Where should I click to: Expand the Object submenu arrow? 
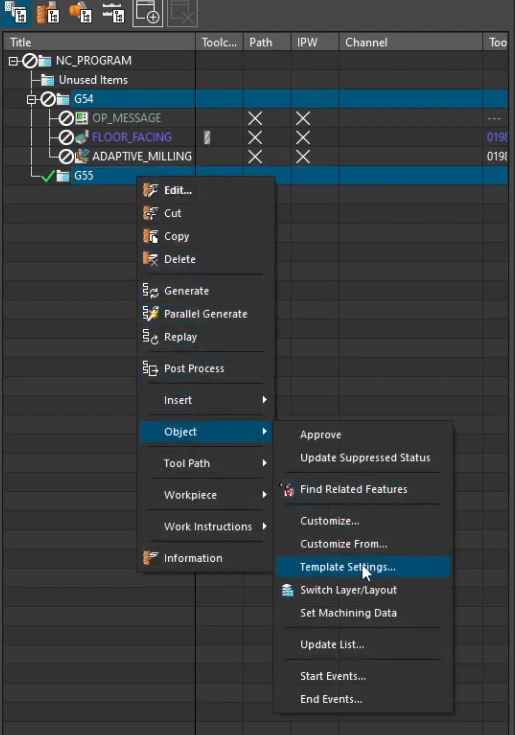click(x=264, y=431)
